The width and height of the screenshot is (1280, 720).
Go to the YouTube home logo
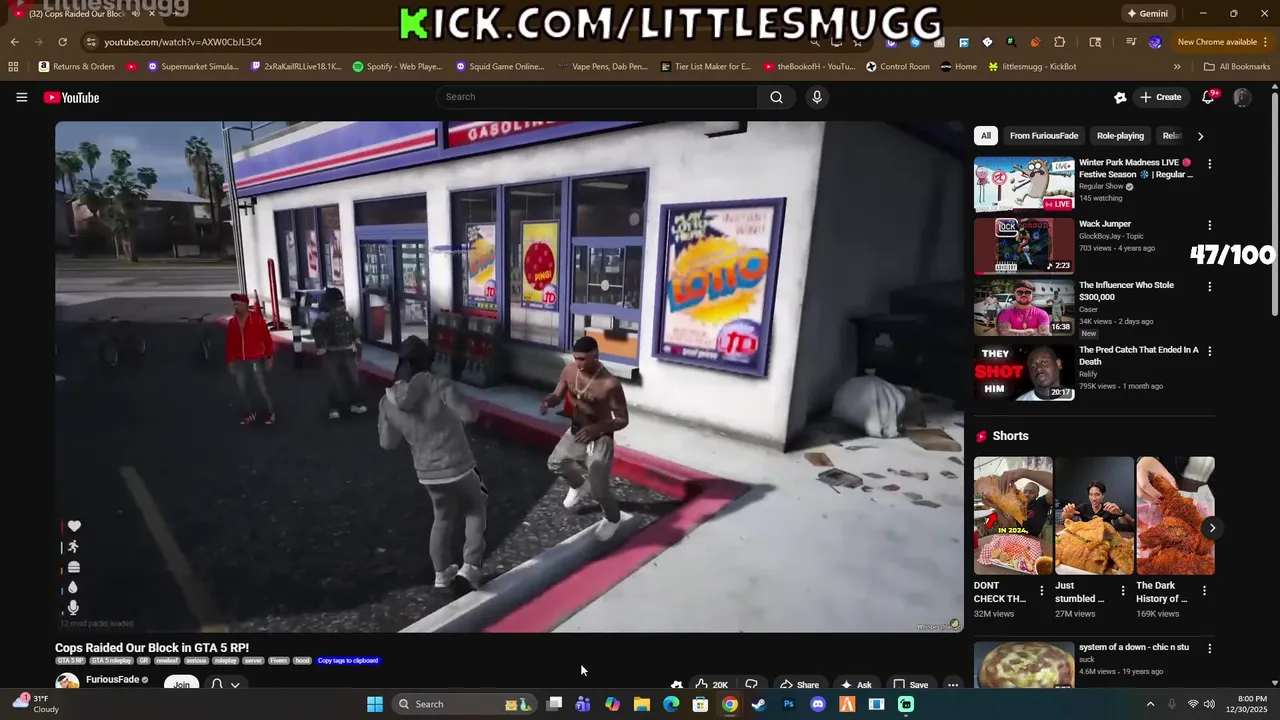tap(71, 97)
